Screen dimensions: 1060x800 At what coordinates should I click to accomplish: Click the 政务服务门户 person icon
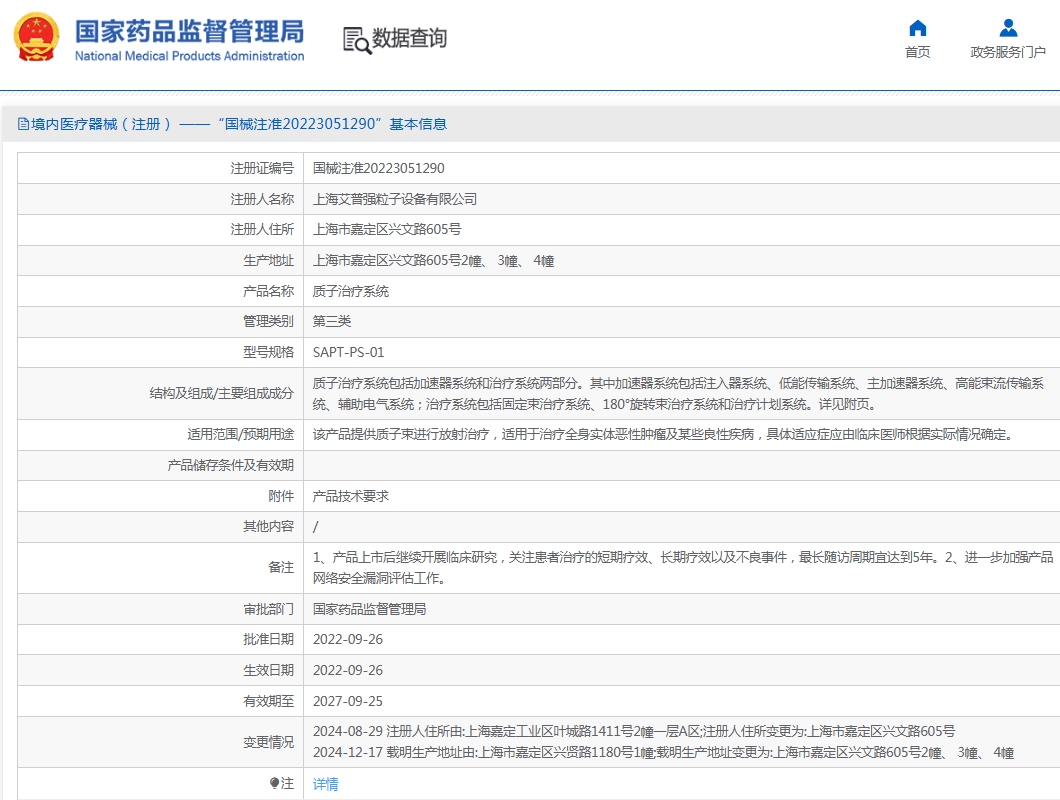click(1008, 28)
